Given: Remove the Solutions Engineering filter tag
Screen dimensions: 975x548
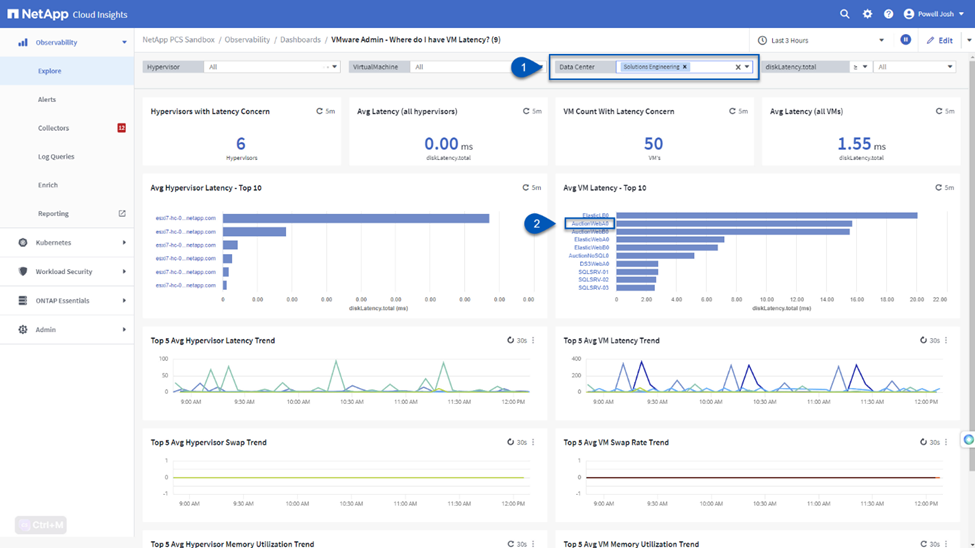Looking at the screenshot, I should click(x=685, y=67).
